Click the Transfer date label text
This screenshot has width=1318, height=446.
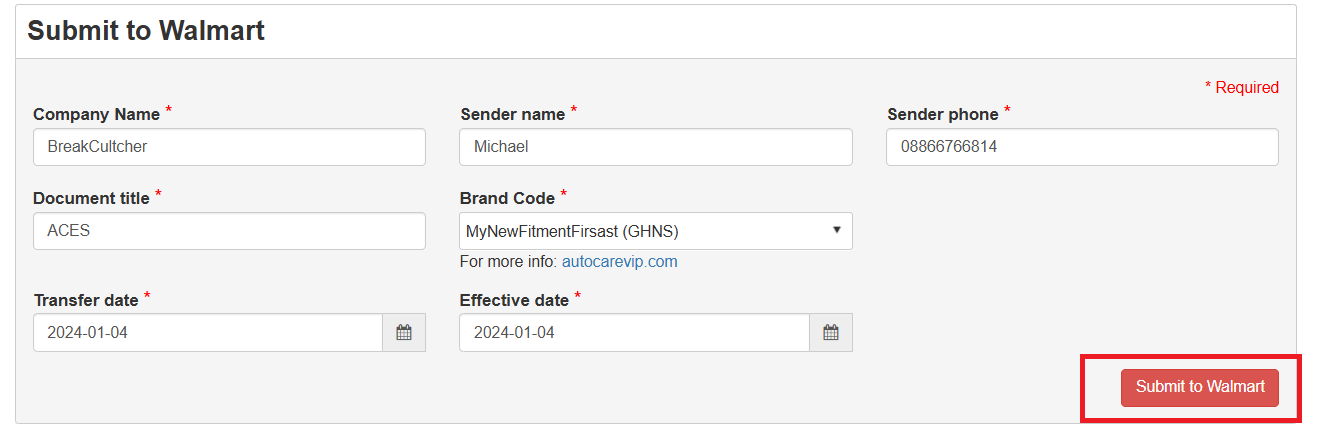coord(86,301)
